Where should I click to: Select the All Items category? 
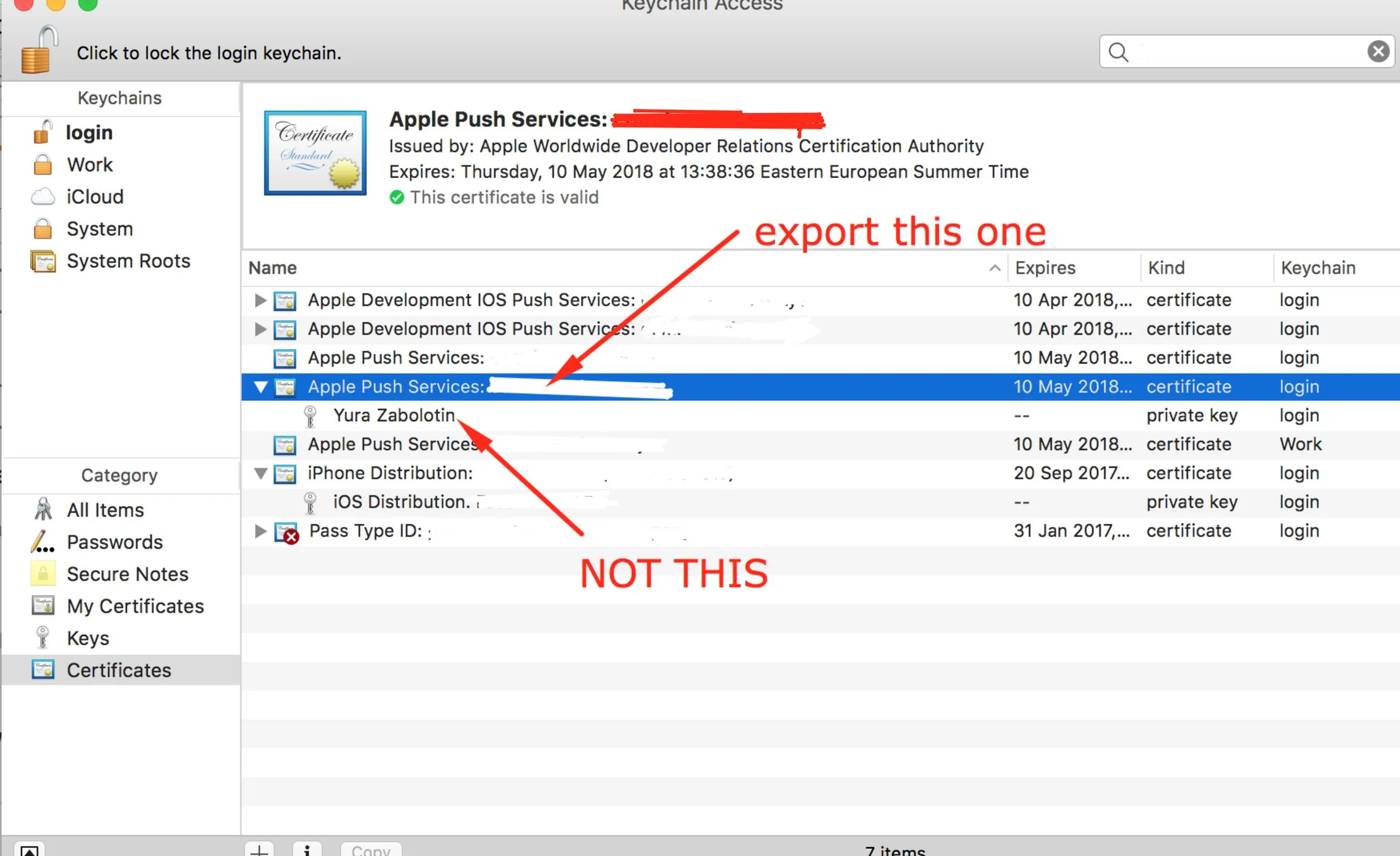point(105,510)
